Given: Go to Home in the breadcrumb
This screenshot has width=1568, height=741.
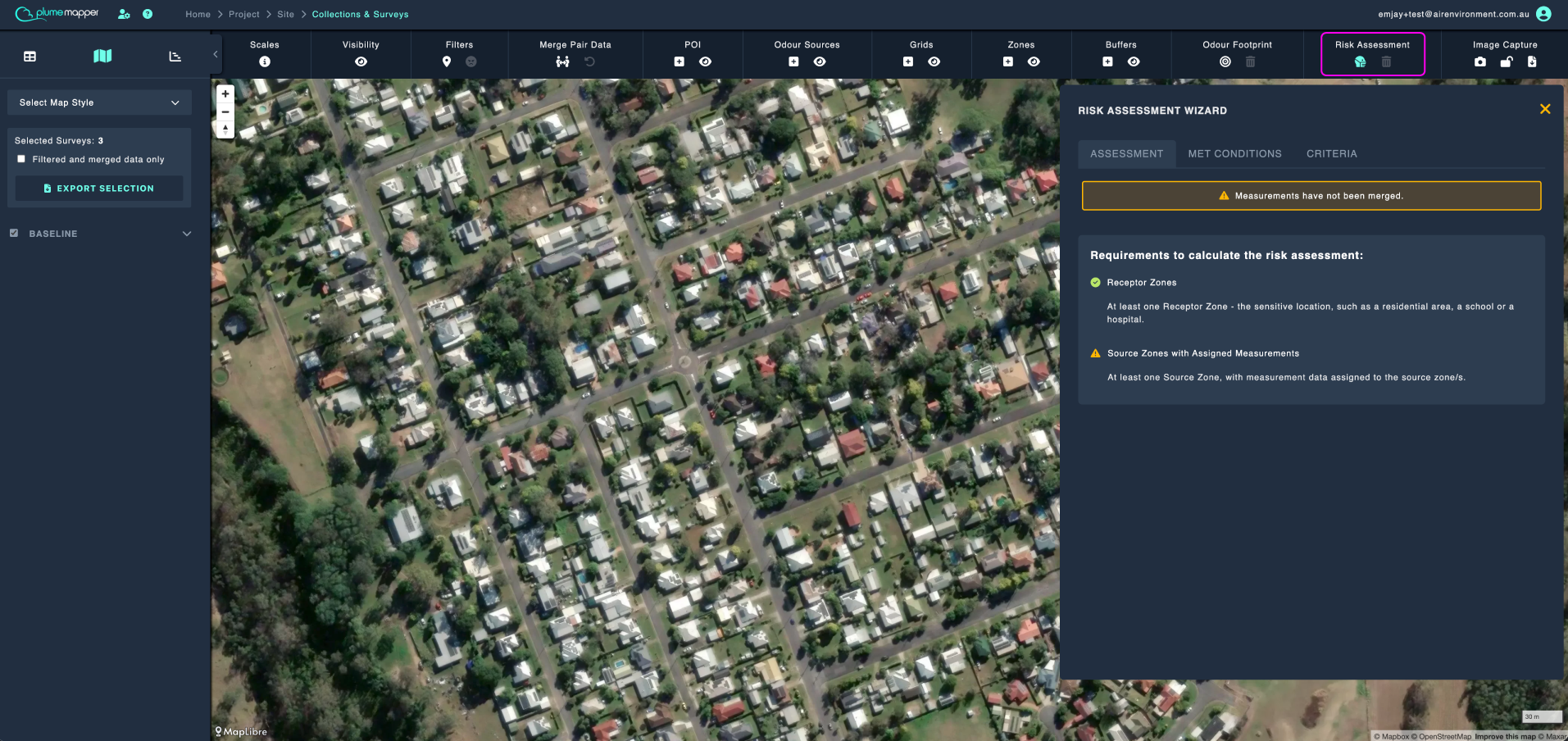Looking at the screenshot, I should [x=198, y=14].
